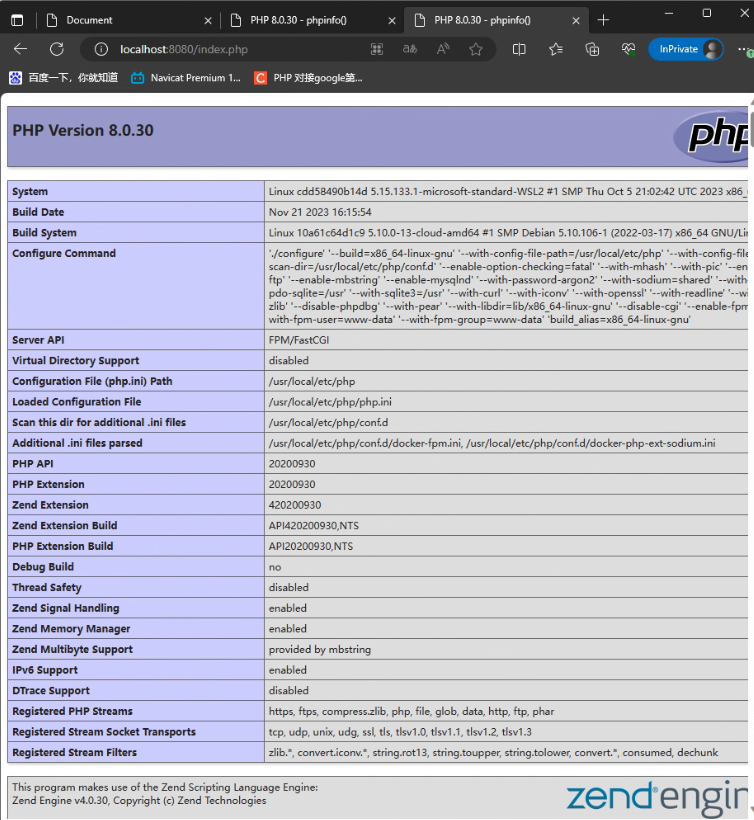Close the Document tab
Viewport: 754px width, 820px height.
pos(208,20)
